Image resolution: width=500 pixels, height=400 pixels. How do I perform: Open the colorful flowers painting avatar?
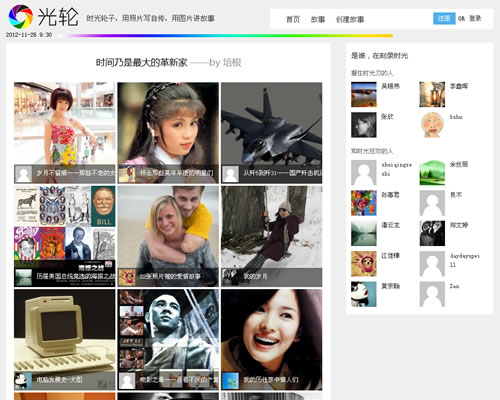point(364,203)
